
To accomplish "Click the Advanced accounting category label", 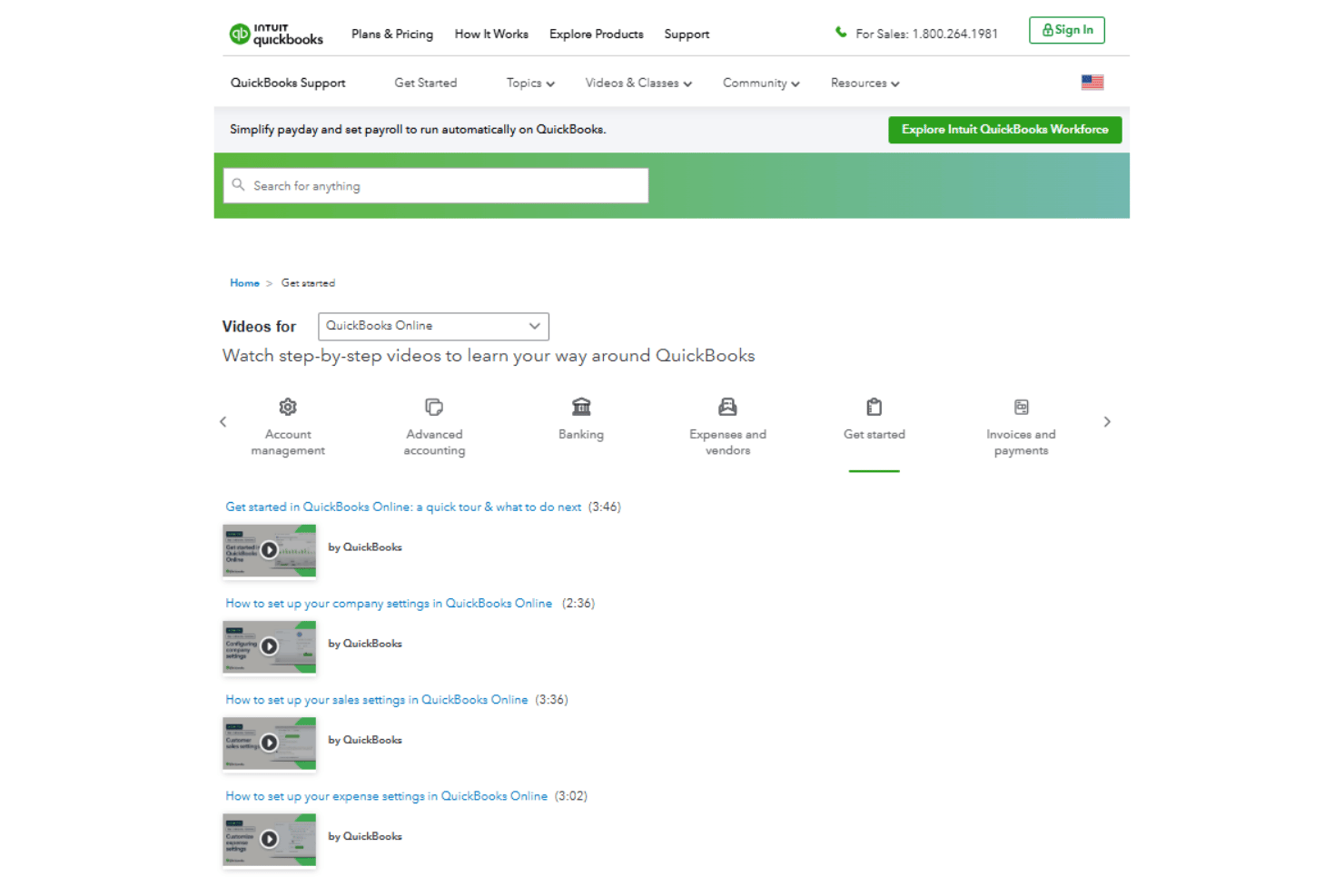I will [434, 443].
